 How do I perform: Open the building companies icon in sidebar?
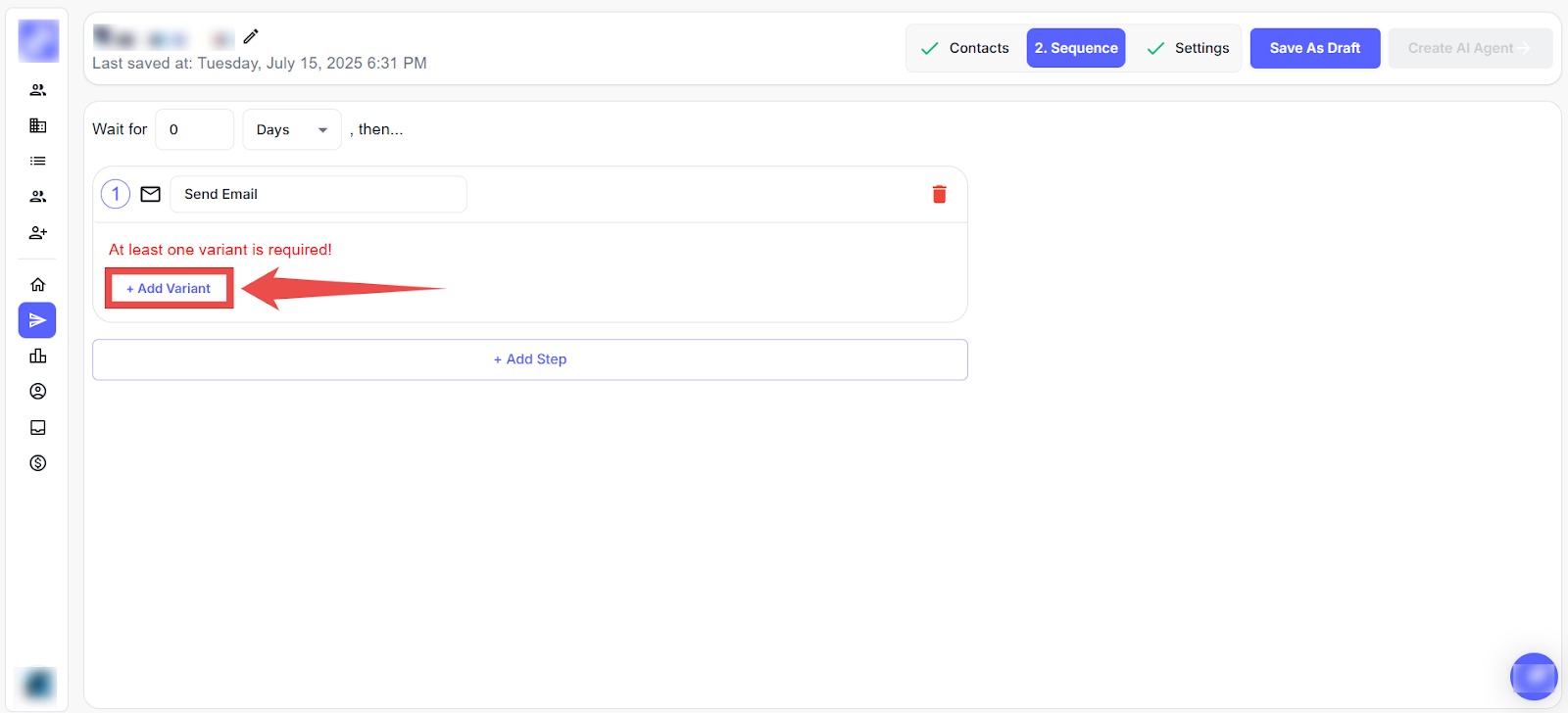38,125
